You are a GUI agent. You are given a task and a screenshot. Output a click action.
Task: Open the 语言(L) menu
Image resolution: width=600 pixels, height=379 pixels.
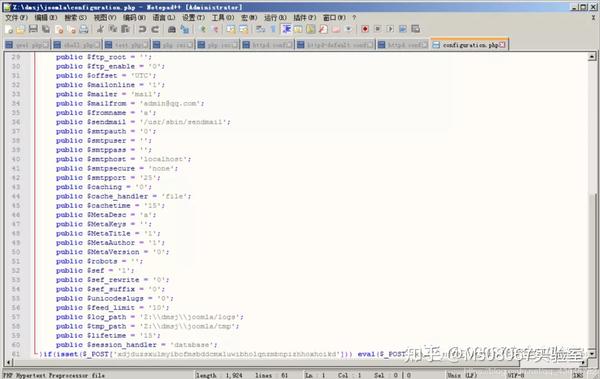[163, 18]
